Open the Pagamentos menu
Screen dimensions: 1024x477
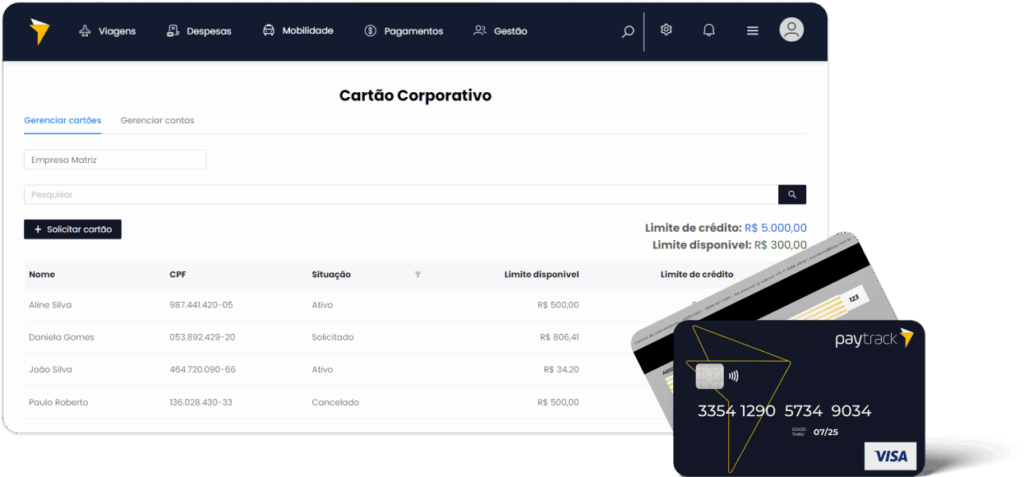tap(404, 31)
